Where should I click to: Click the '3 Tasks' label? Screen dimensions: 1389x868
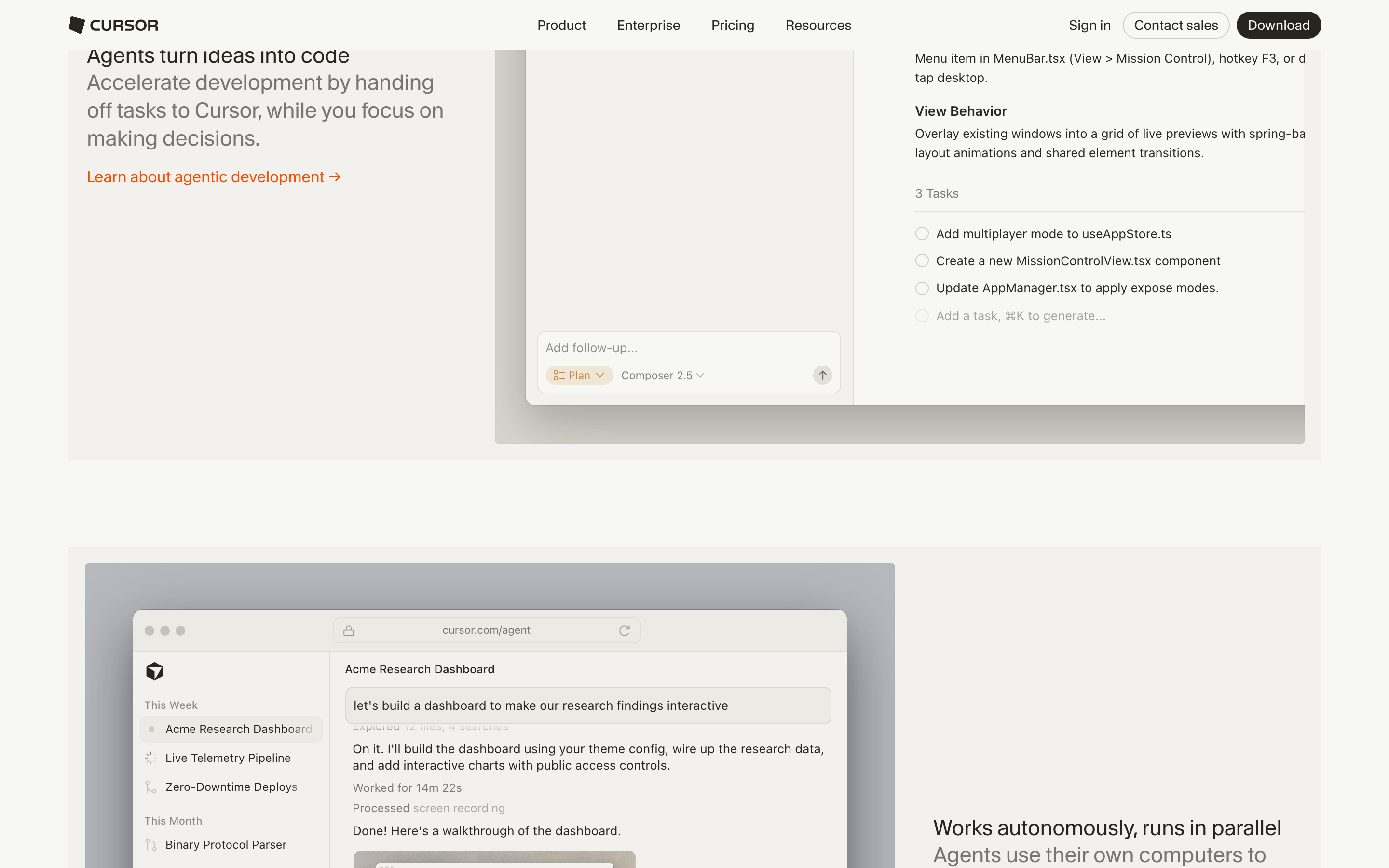pos(937,193)
